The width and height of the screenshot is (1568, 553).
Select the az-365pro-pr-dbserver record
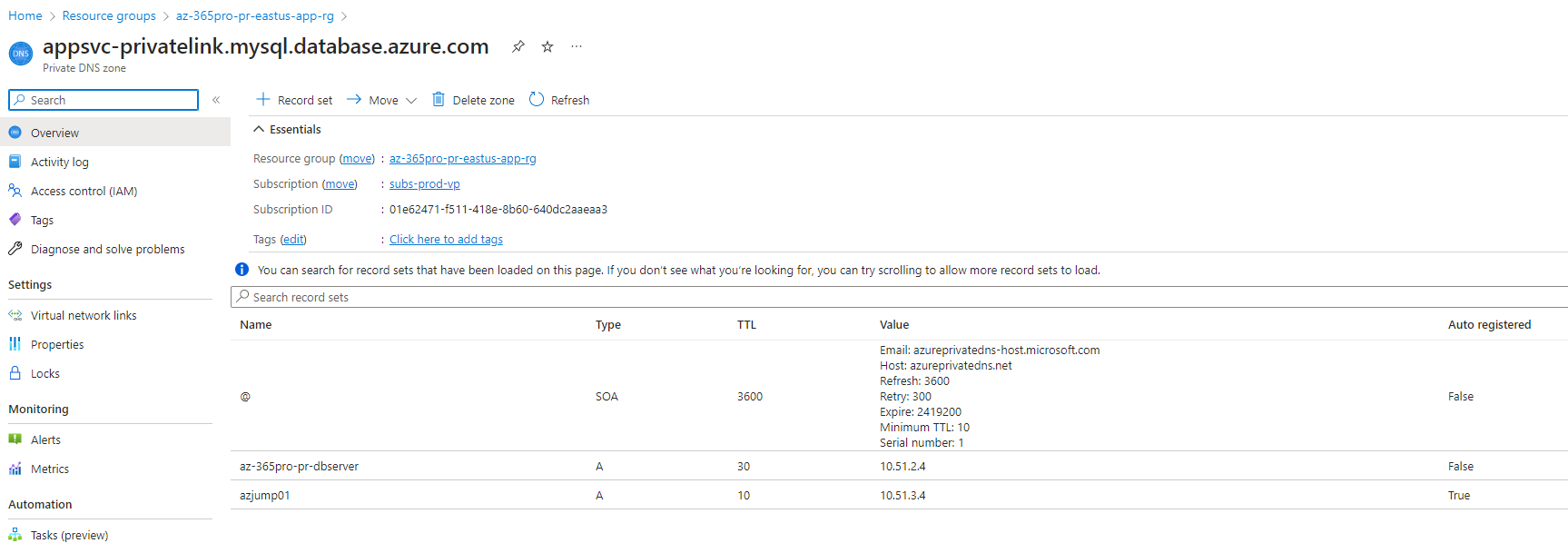coord(899,466)
